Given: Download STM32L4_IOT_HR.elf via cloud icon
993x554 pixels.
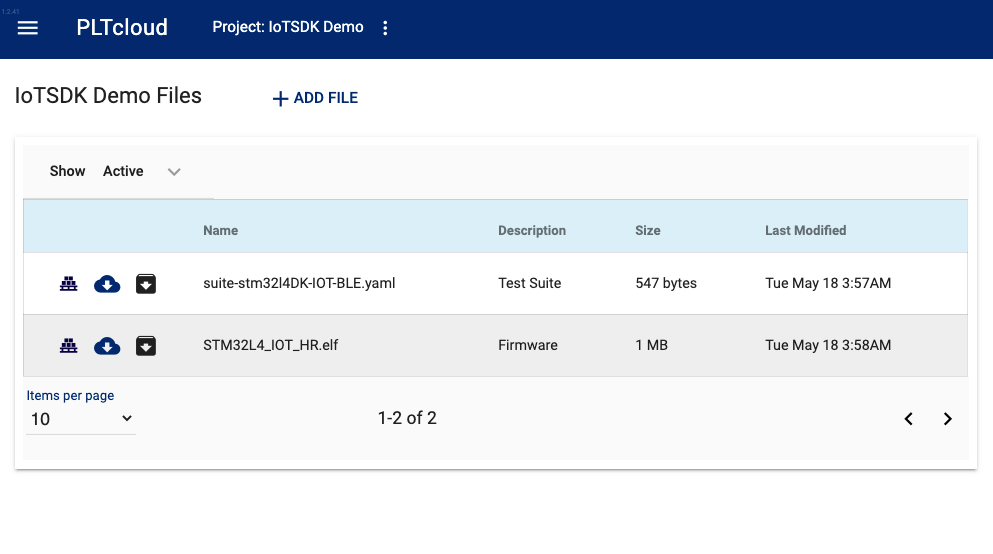Looking at the screenshot, I should [107, 346].
